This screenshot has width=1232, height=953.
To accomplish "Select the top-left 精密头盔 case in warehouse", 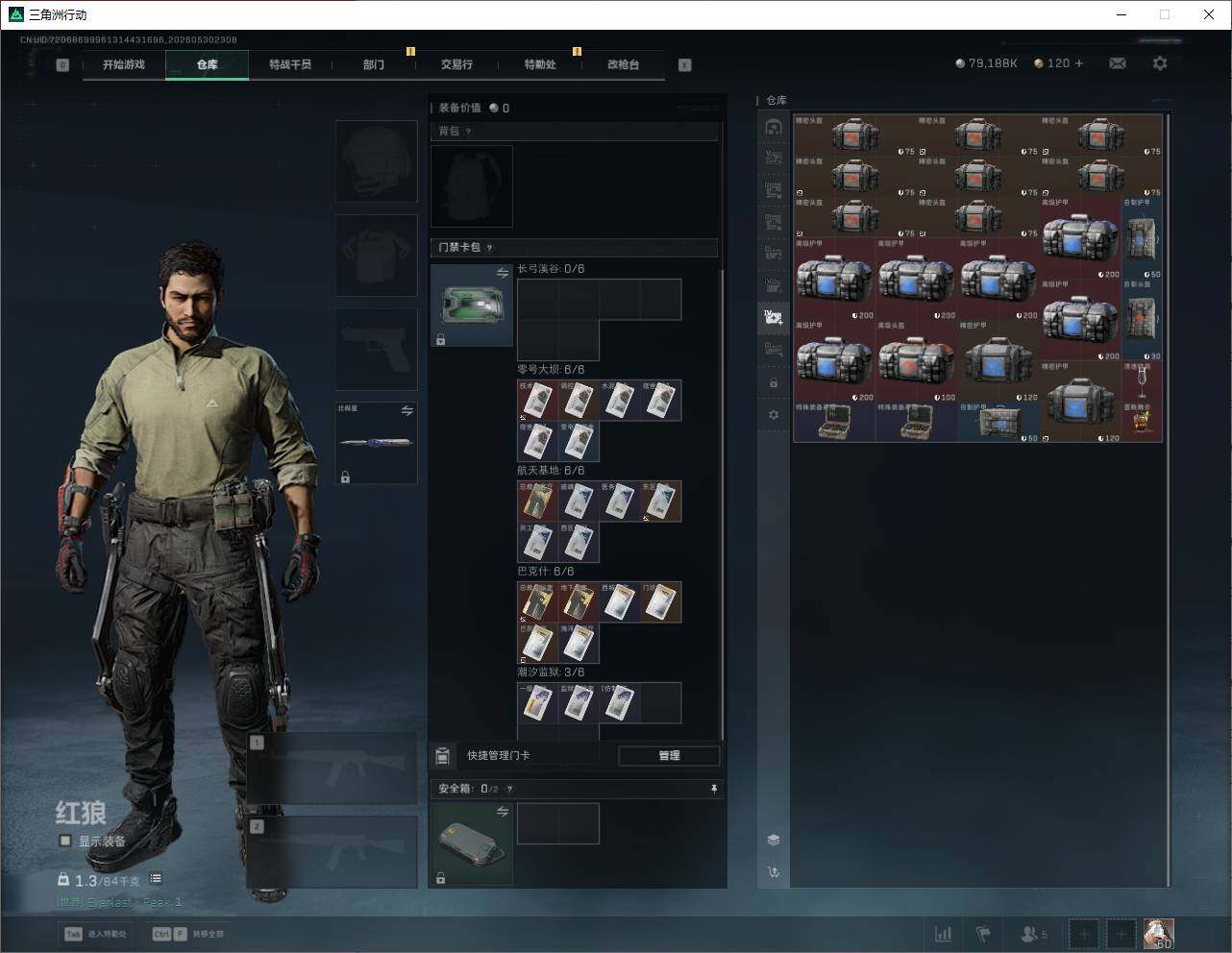I will coord(854,135).
